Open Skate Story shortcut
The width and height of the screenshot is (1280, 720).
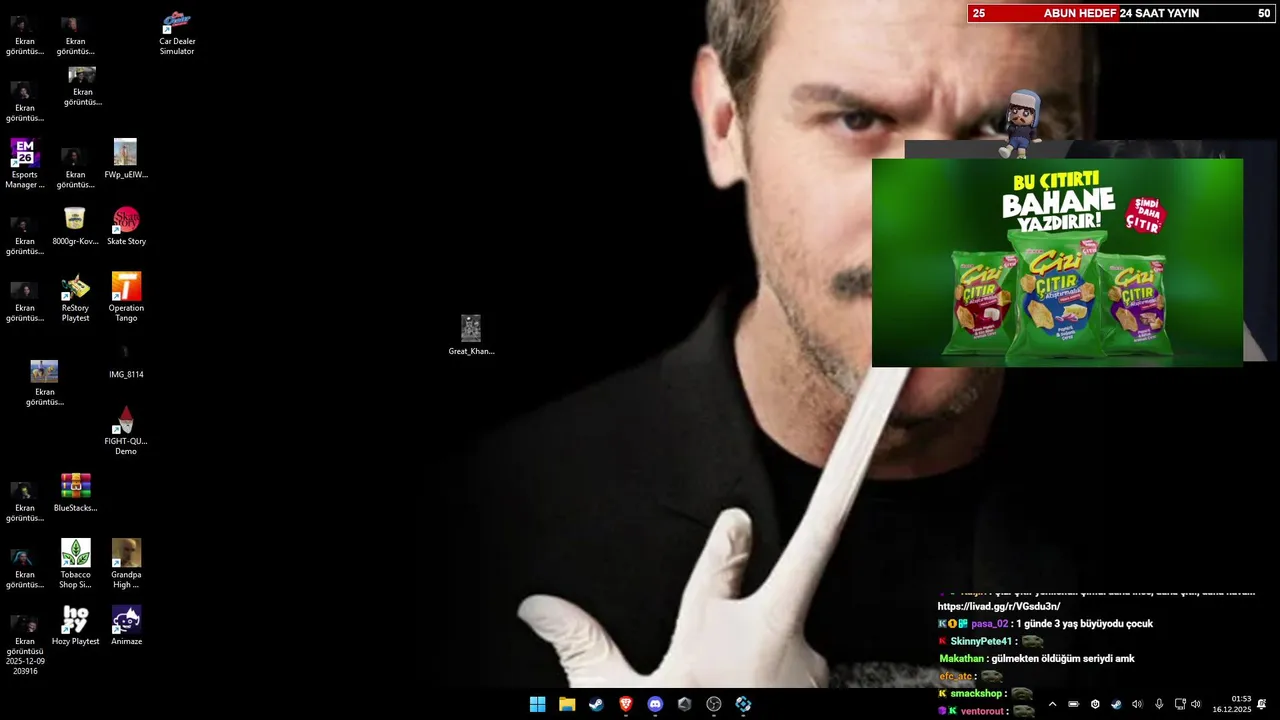(126, 226)
